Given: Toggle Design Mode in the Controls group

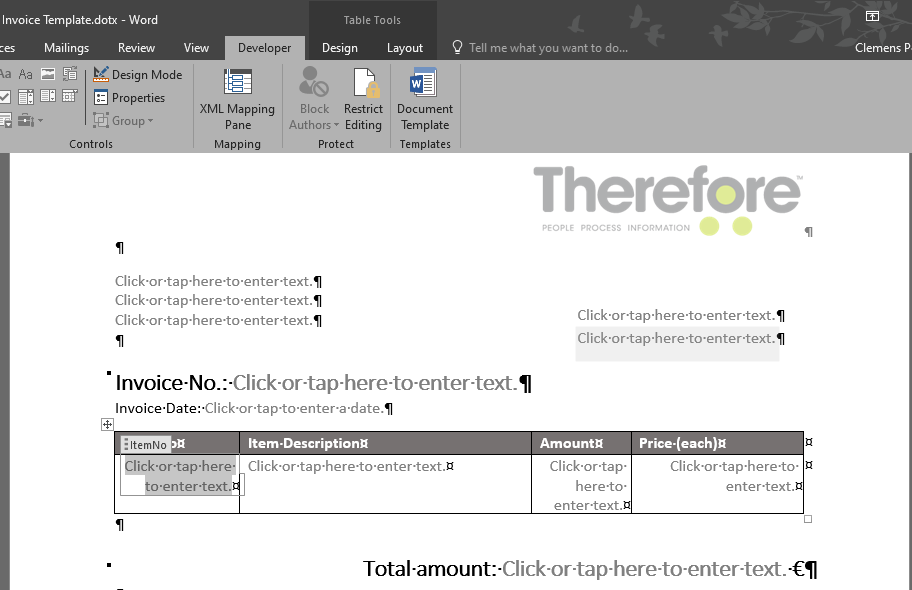Looking at the screenshot, I should pos(138,74).
